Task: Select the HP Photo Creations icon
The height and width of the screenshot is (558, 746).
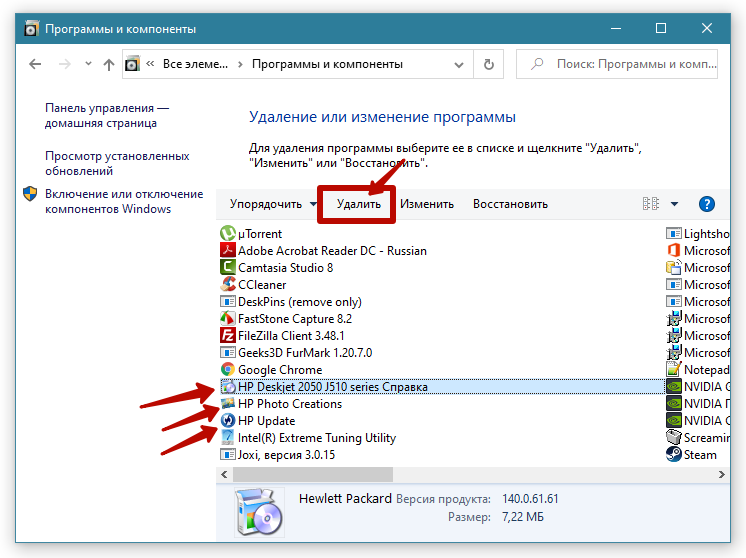Action: pyautogui.click(x=228, y=403)
